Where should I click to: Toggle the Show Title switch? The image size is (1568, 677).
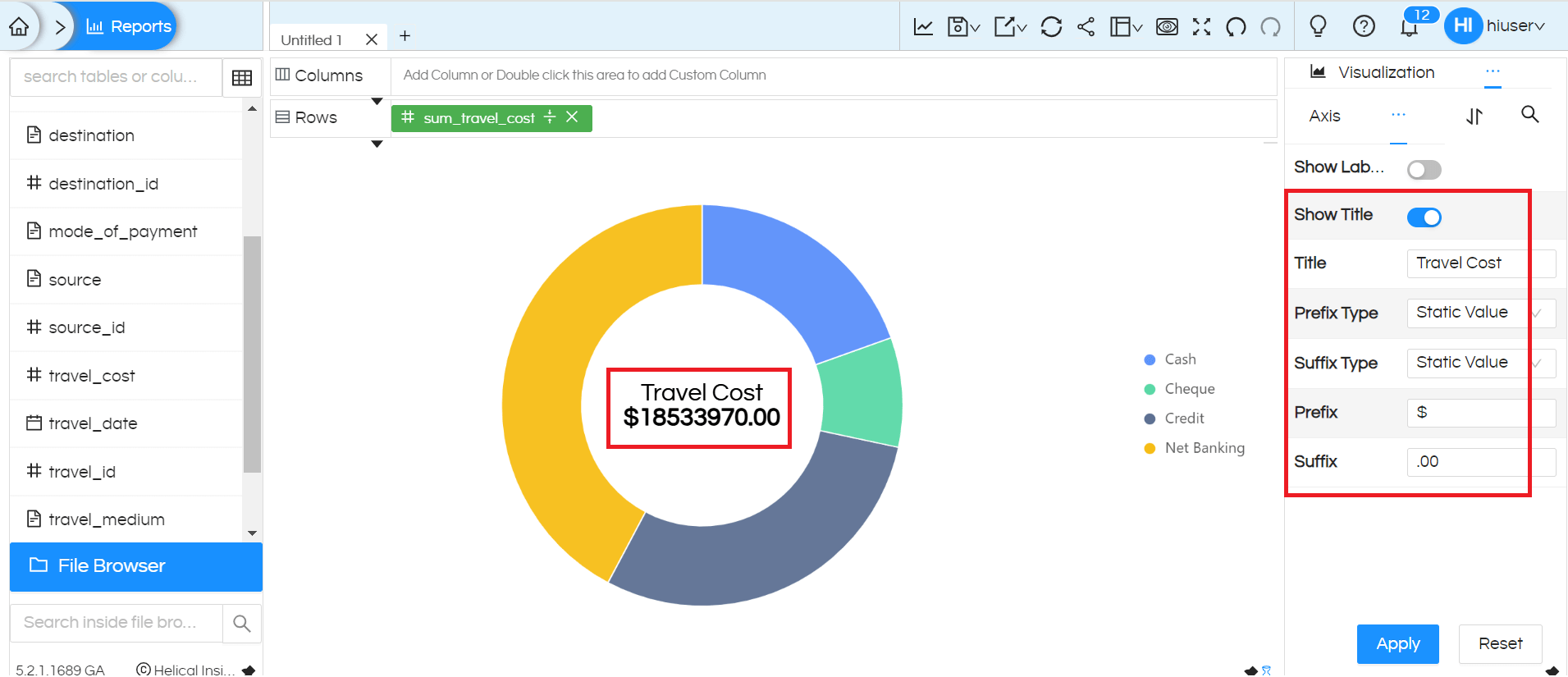click(1424, 217)
